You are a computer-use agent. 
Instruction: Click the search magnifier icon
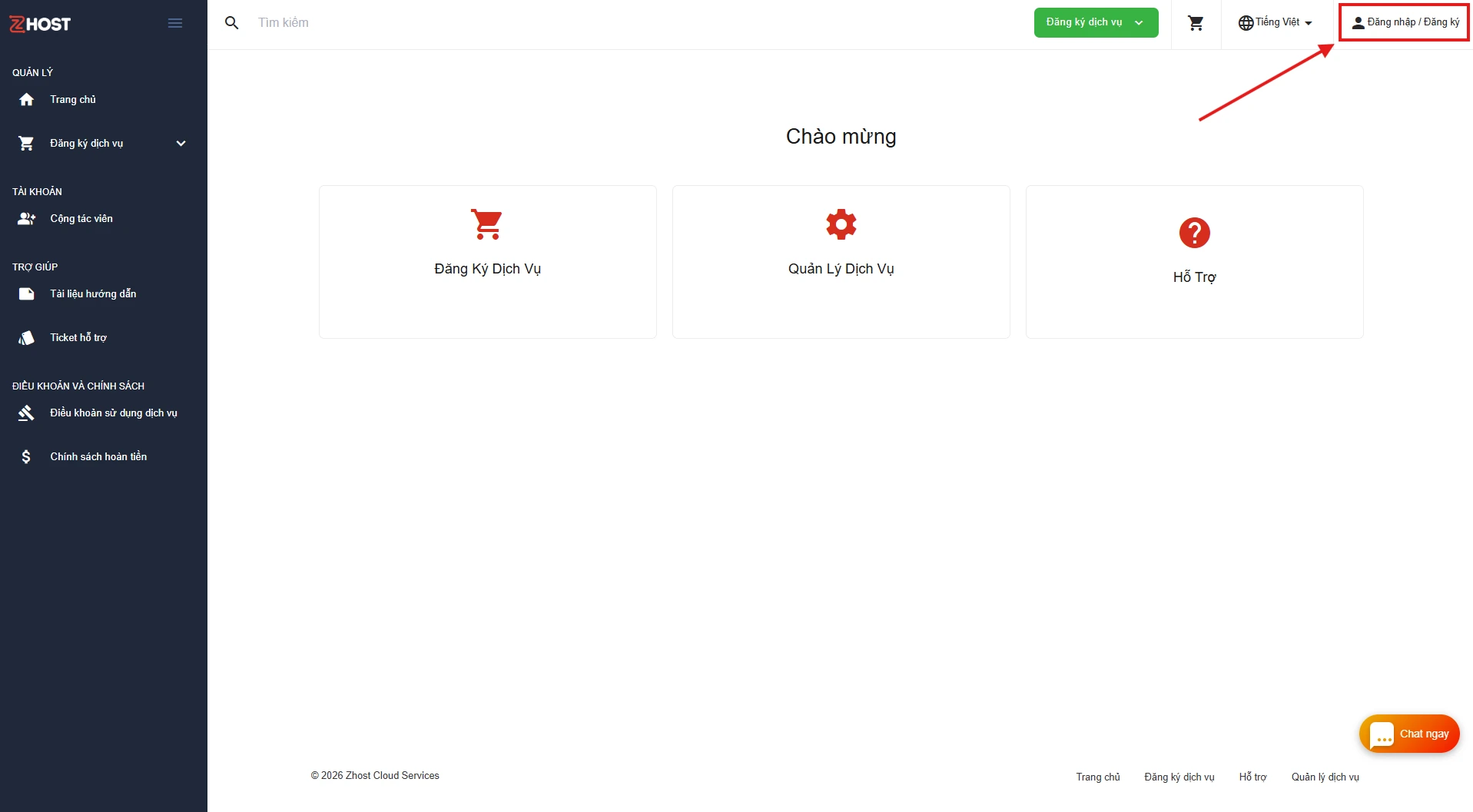[x=231, y=23]
